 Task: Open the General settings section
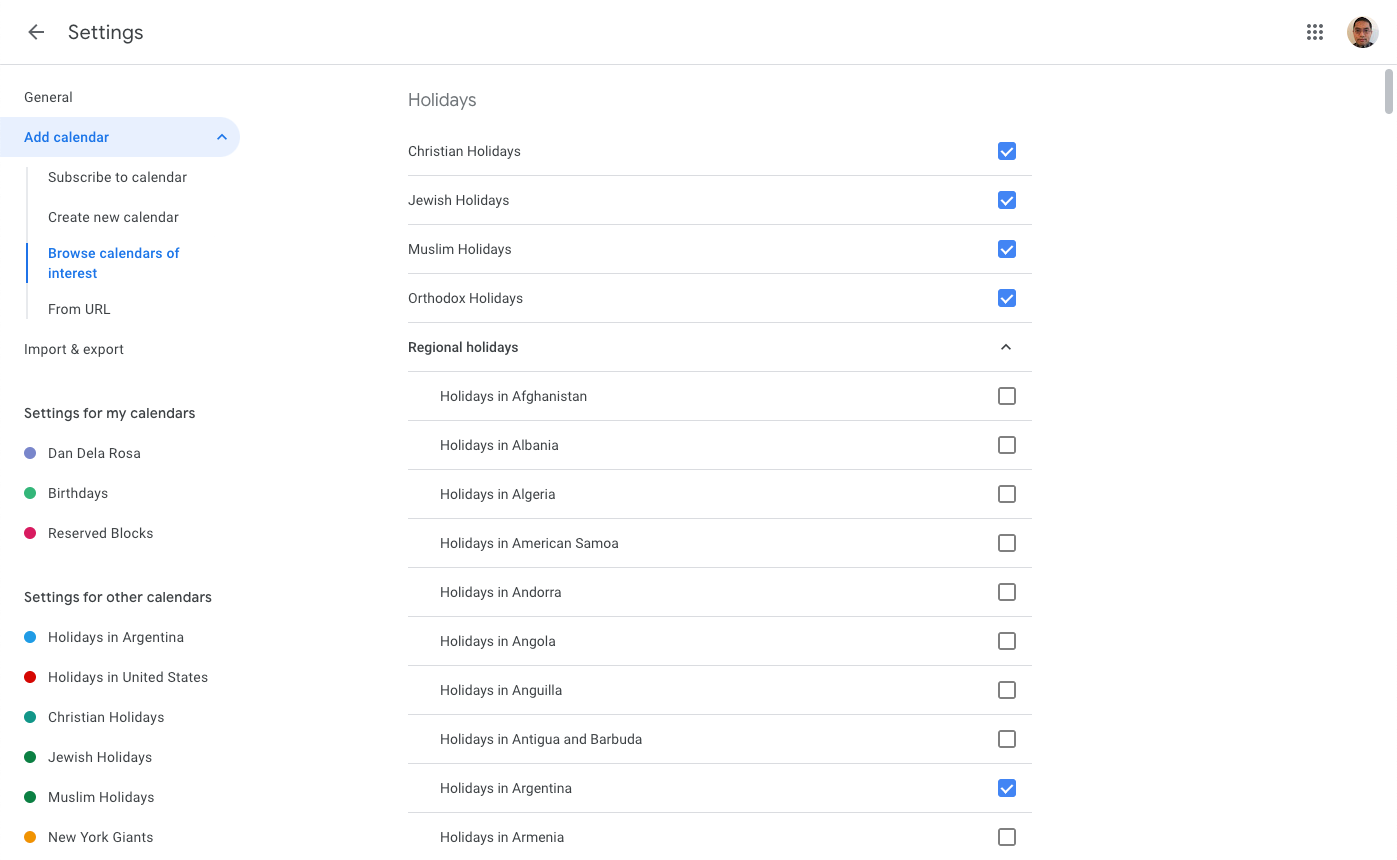pos(48,96)
